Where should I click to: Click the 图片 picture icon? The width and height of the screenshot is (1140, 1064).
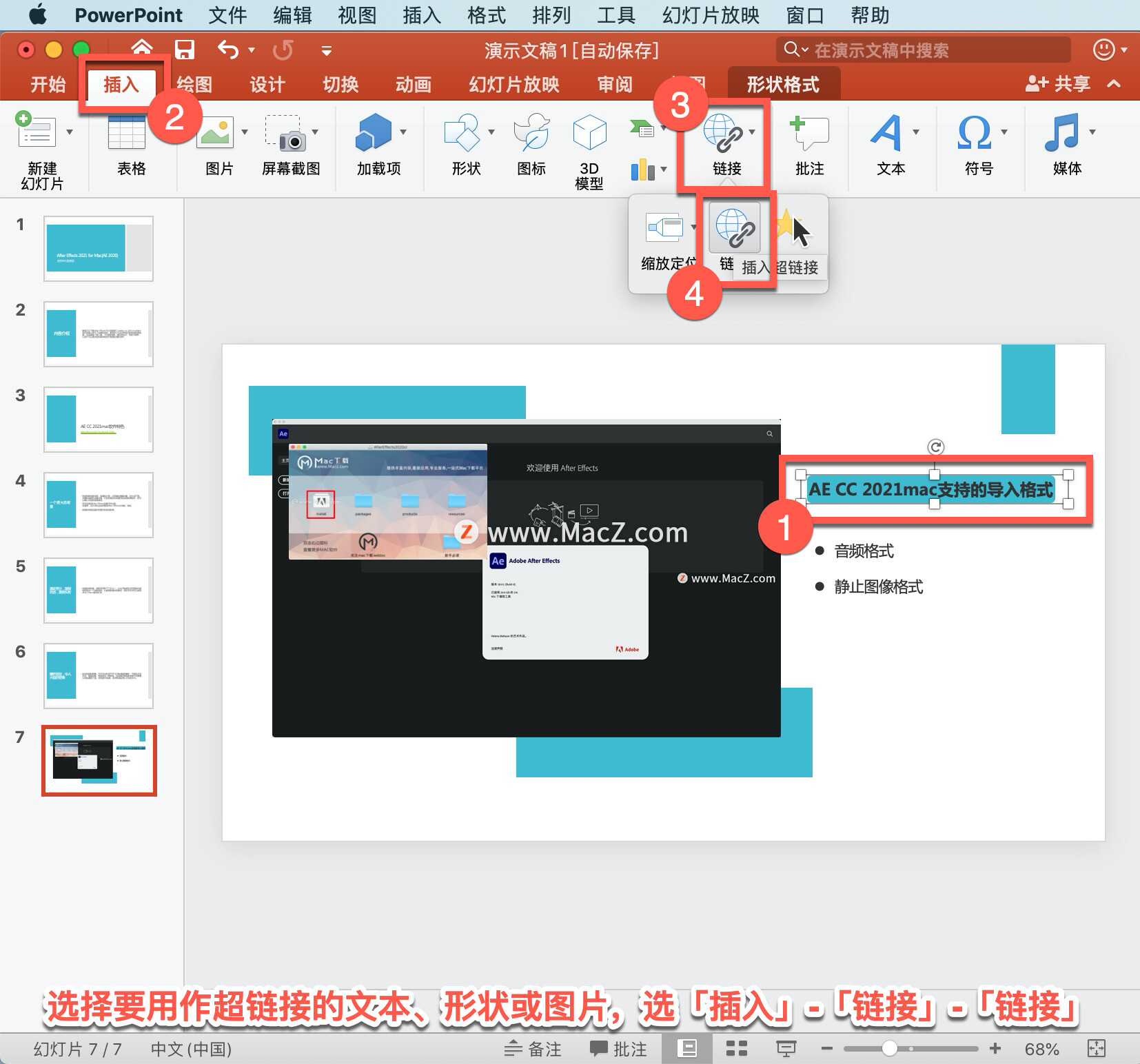216,132
